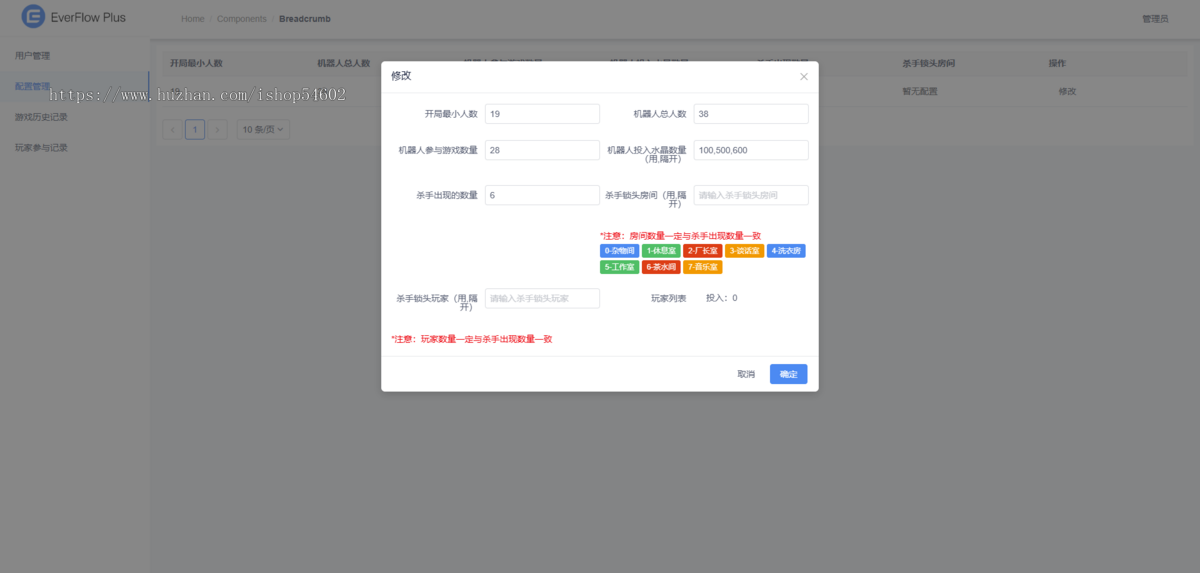The height and width of the screenshot is (573, 1200).
Task: Open the 10 条/页 page size dropdown
Action: pyautogui.click(x=264, y=129)
